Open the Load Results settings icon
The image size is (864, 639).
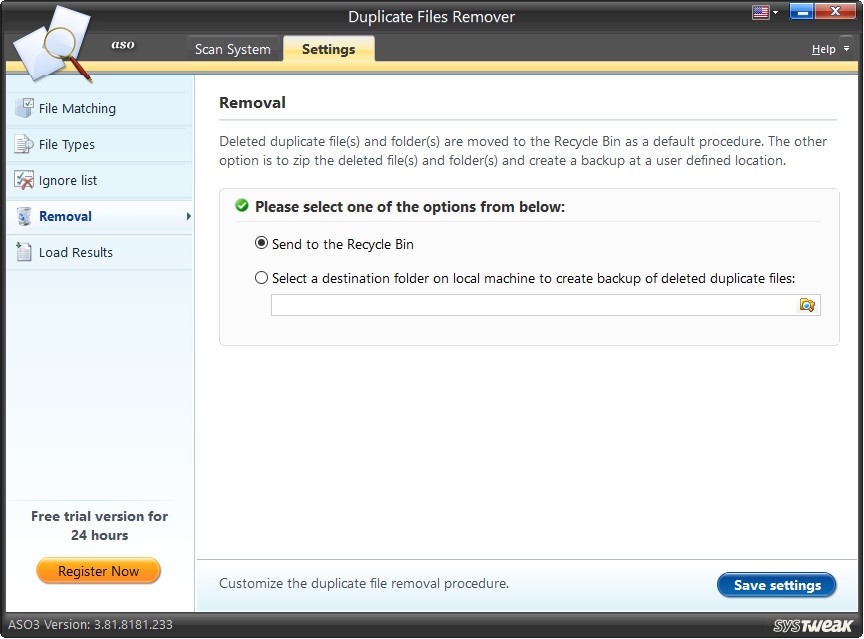click(22, 252)
